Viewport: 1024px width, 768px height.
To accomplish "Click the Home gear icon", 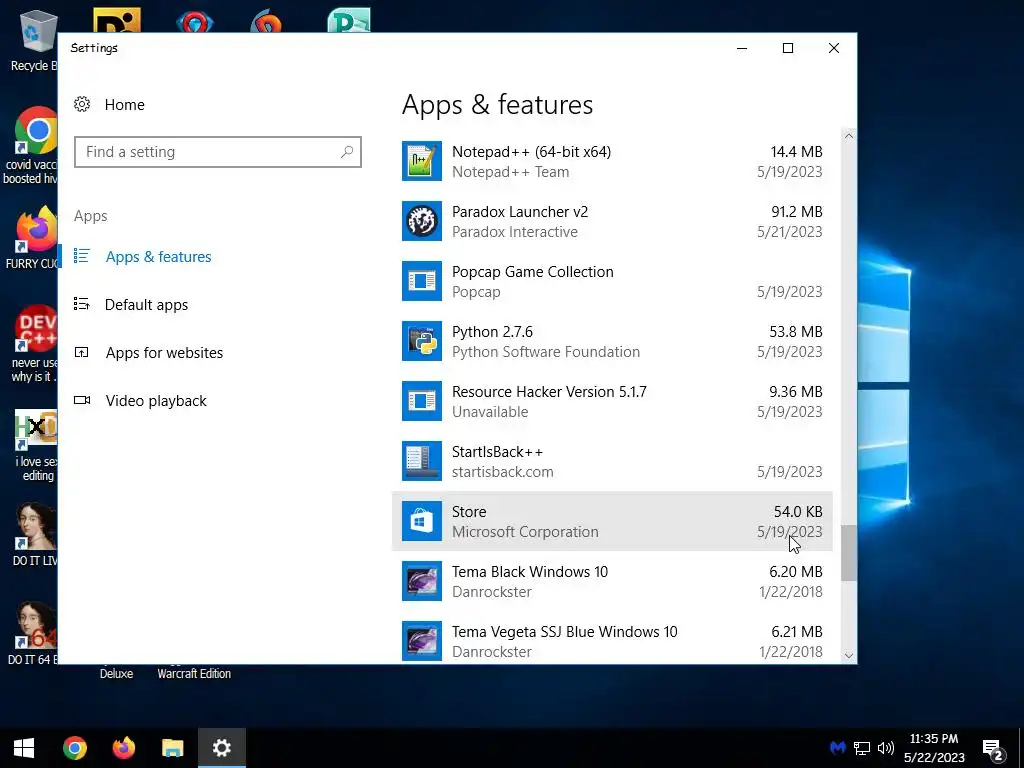I will coord(82,104).
